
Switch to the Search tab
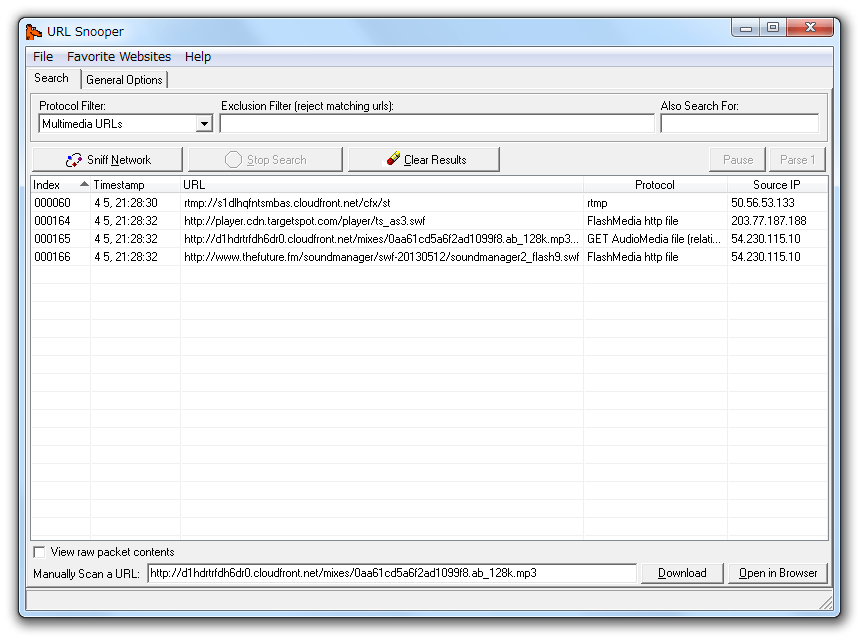click(52, 78)
